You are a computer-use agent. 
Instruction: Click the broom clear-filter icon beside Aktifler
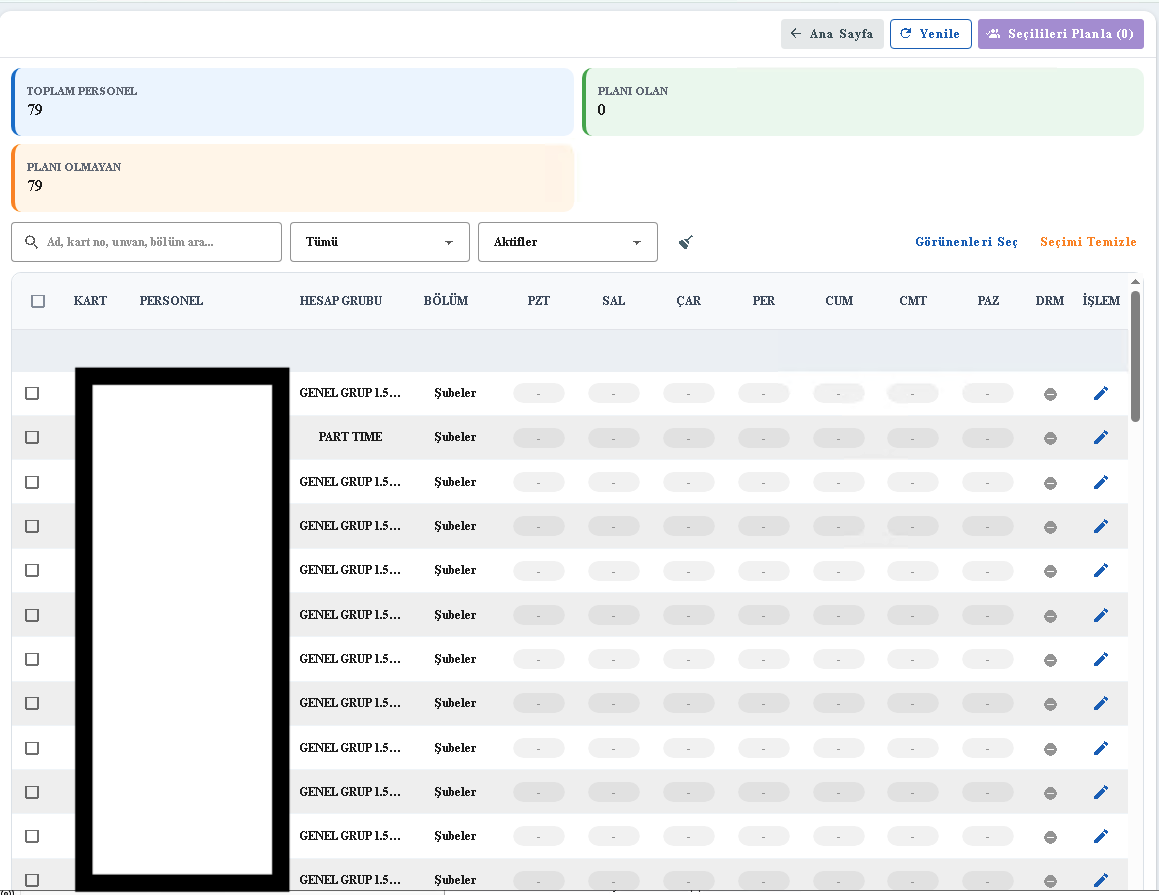[685, 240]
